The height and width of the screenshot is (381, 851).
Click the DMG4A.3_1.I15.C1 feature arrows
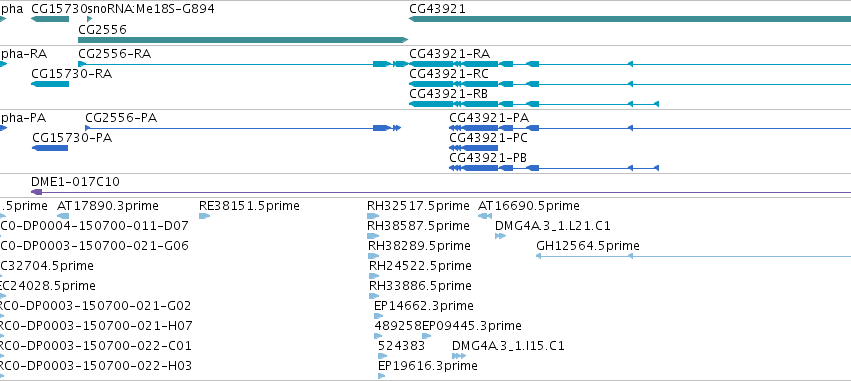tap(459, 356)
